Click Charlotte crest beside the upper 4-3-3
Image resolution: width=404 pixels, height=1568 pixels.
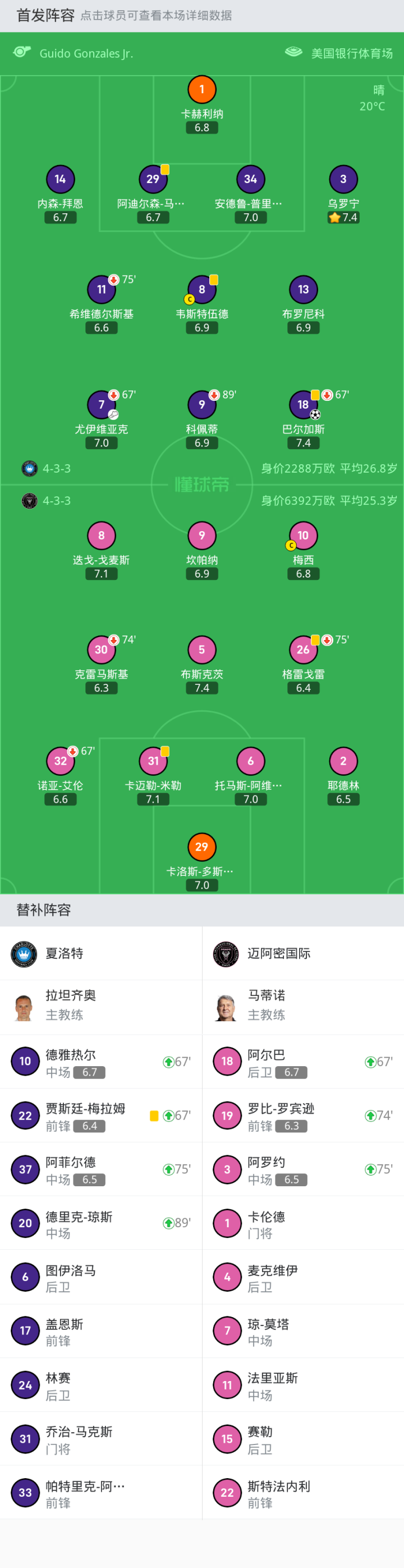[29, 468]
